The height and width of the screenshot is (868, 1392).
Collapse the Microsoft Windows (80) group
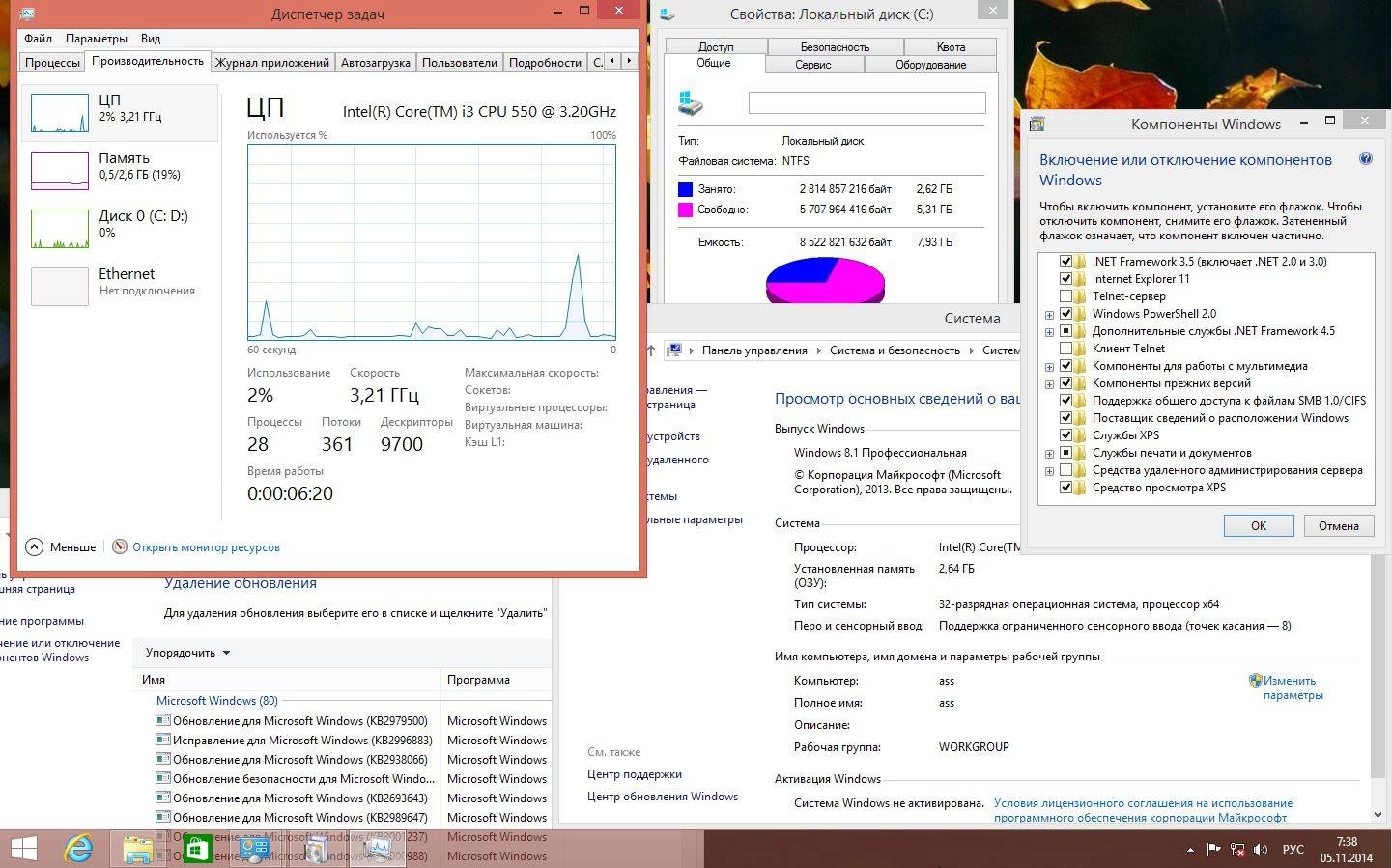217,701
